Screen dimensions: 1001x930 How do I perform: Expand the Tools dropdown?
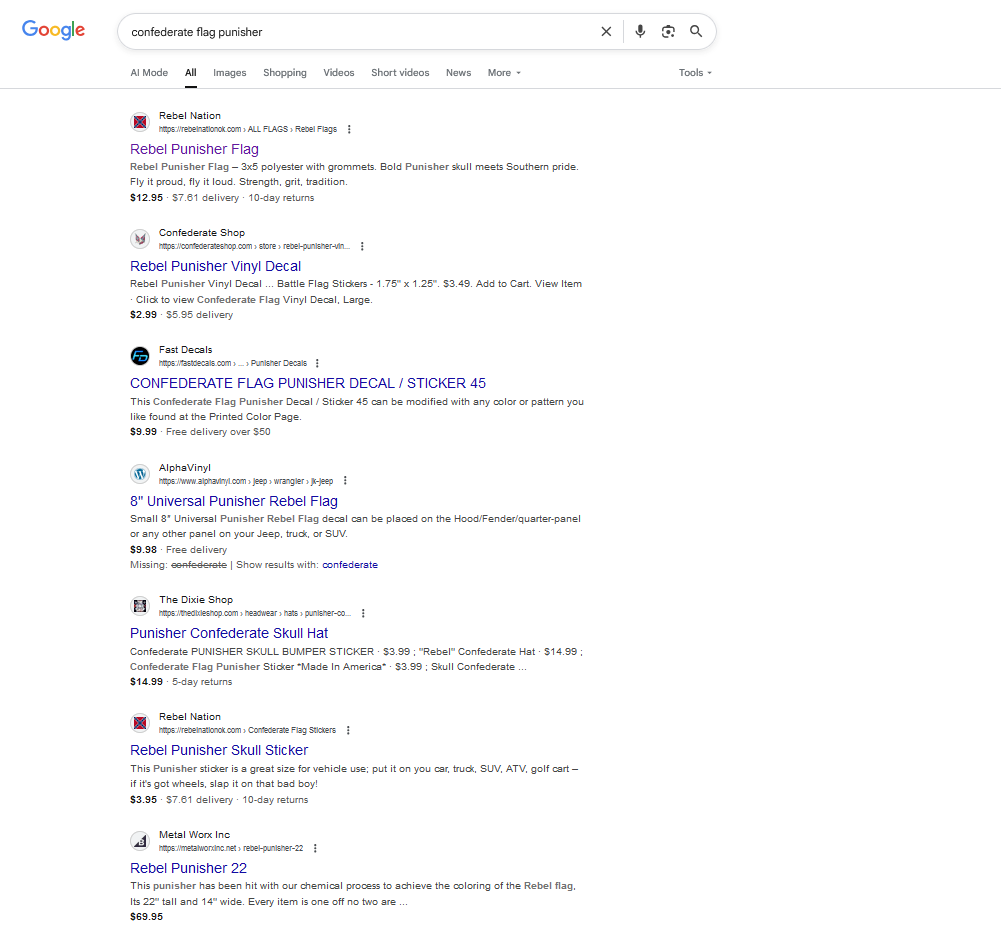(x=695, y=73)
